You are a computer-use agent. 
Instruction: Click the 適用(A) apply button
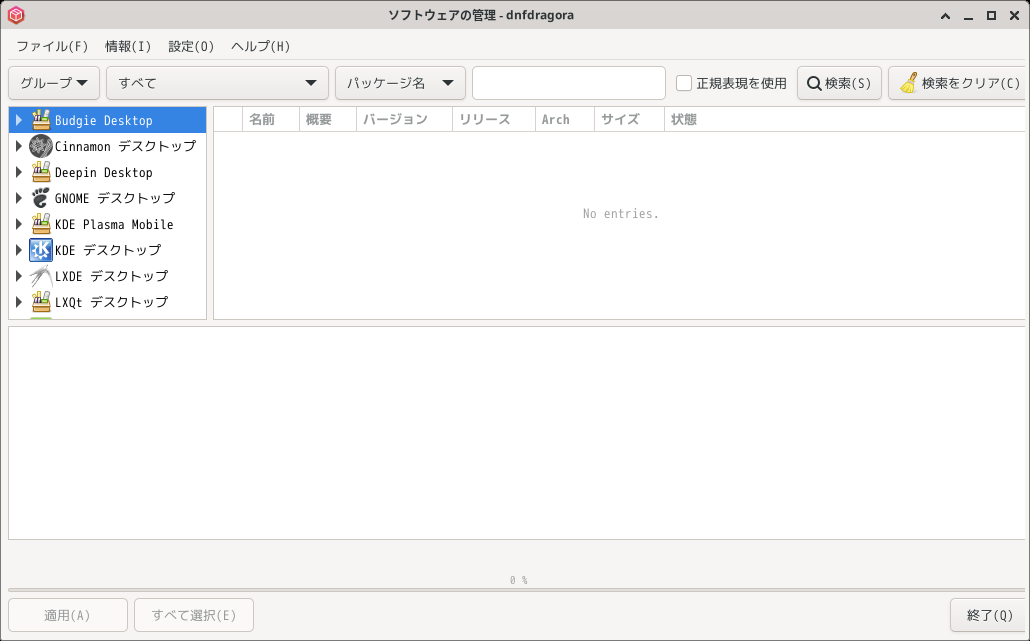click(x=68, y=615)
